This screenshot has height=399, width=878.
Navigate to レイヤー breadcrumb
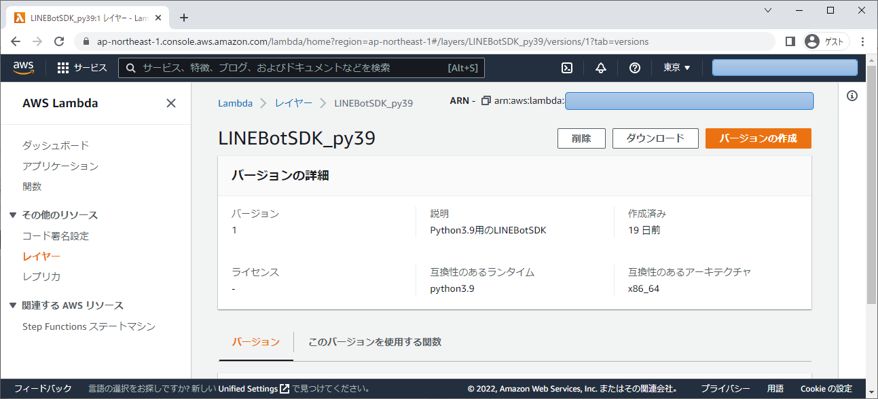pyautogui.click(x=293, y=103)
